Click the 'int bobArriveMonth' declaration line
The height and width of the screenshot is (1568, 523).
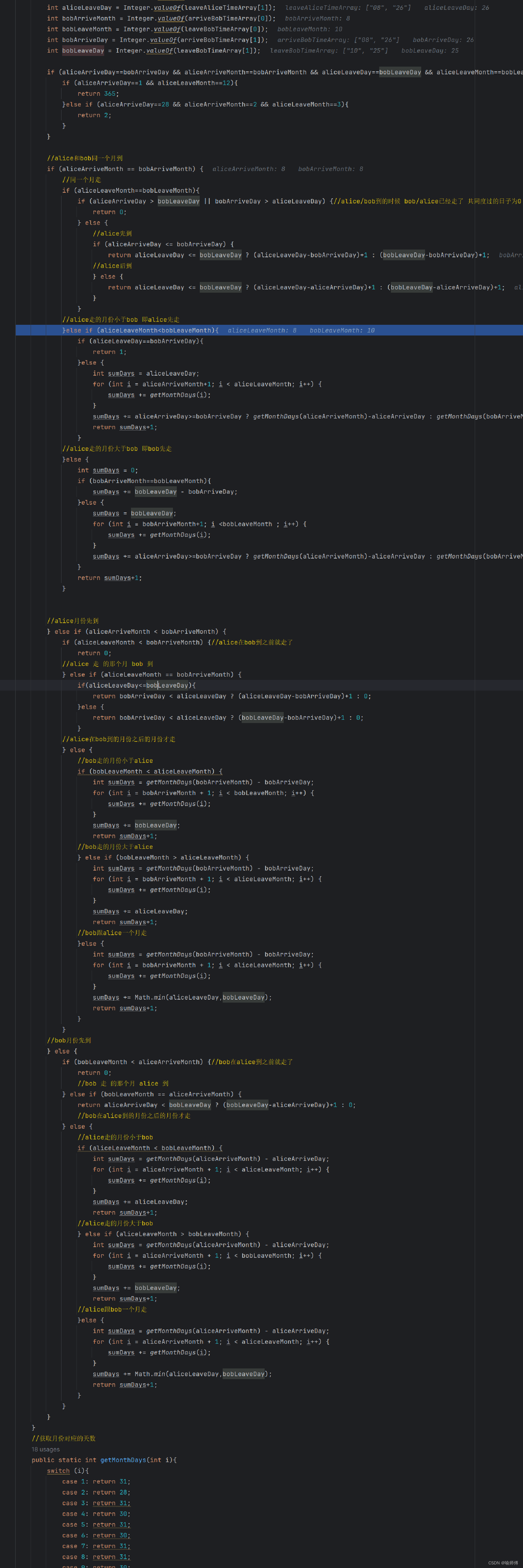[x=161, y=18]
